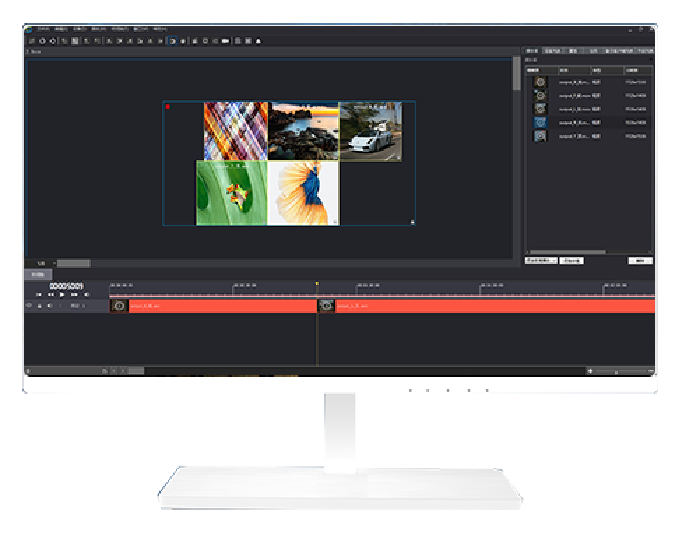678x536 pixels.
Task: Click the bell-shaped icon ending the toolbar
Action: [x=259, y=41]
